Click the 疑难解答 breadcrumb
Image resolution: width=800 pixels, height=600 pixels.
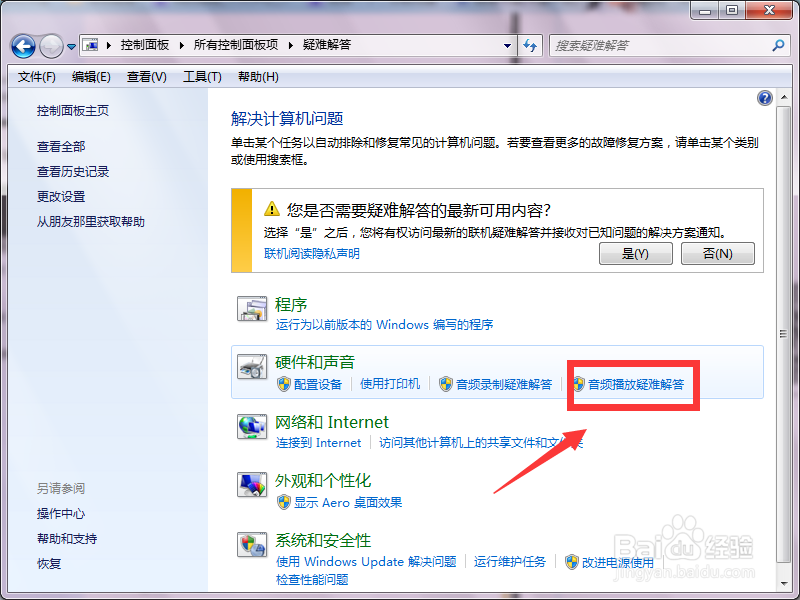(x=327, y=45)
